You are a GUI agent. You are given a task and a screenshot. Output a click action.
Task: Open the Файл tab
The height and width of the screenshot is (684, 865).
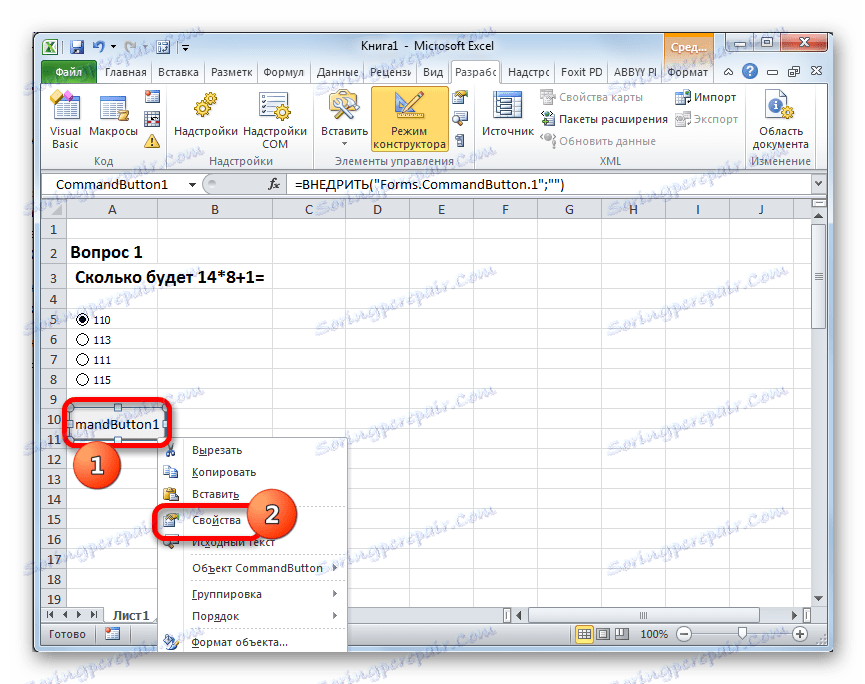pos(68,72)
